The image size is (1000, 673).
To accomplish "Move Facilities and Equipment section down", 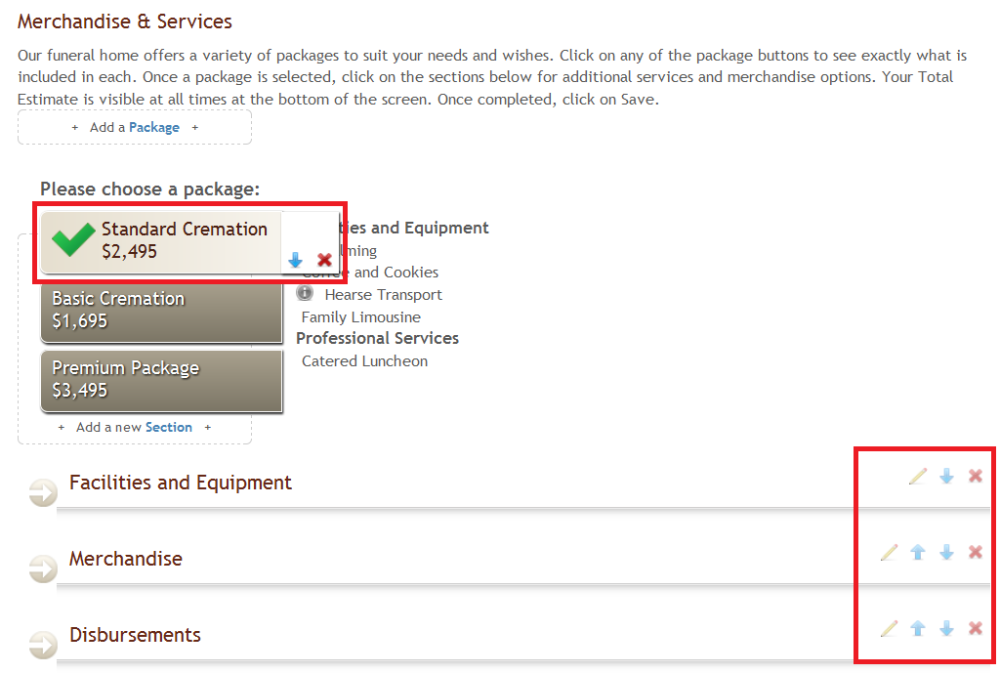I will (947, 476).
